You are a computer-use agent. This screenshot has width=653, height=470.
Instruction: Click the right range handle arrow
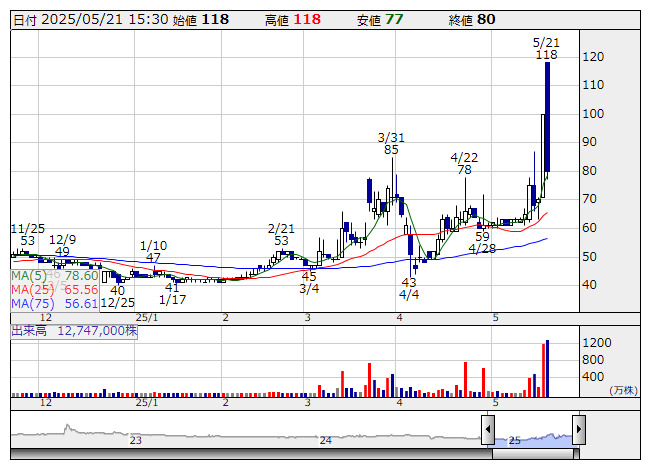(x=579, y=429)
